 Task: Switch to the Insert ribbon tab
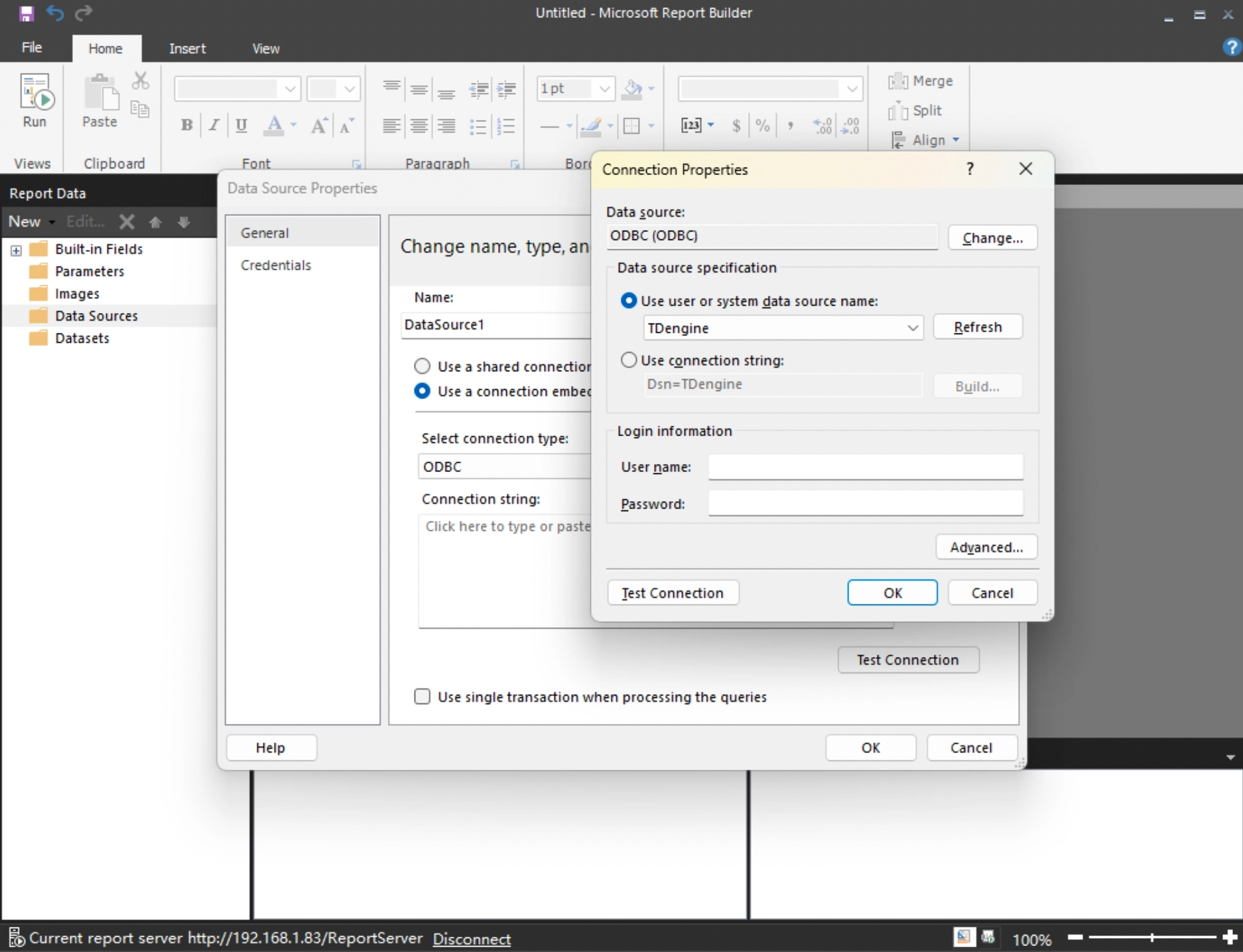click(x=187, y=48)
